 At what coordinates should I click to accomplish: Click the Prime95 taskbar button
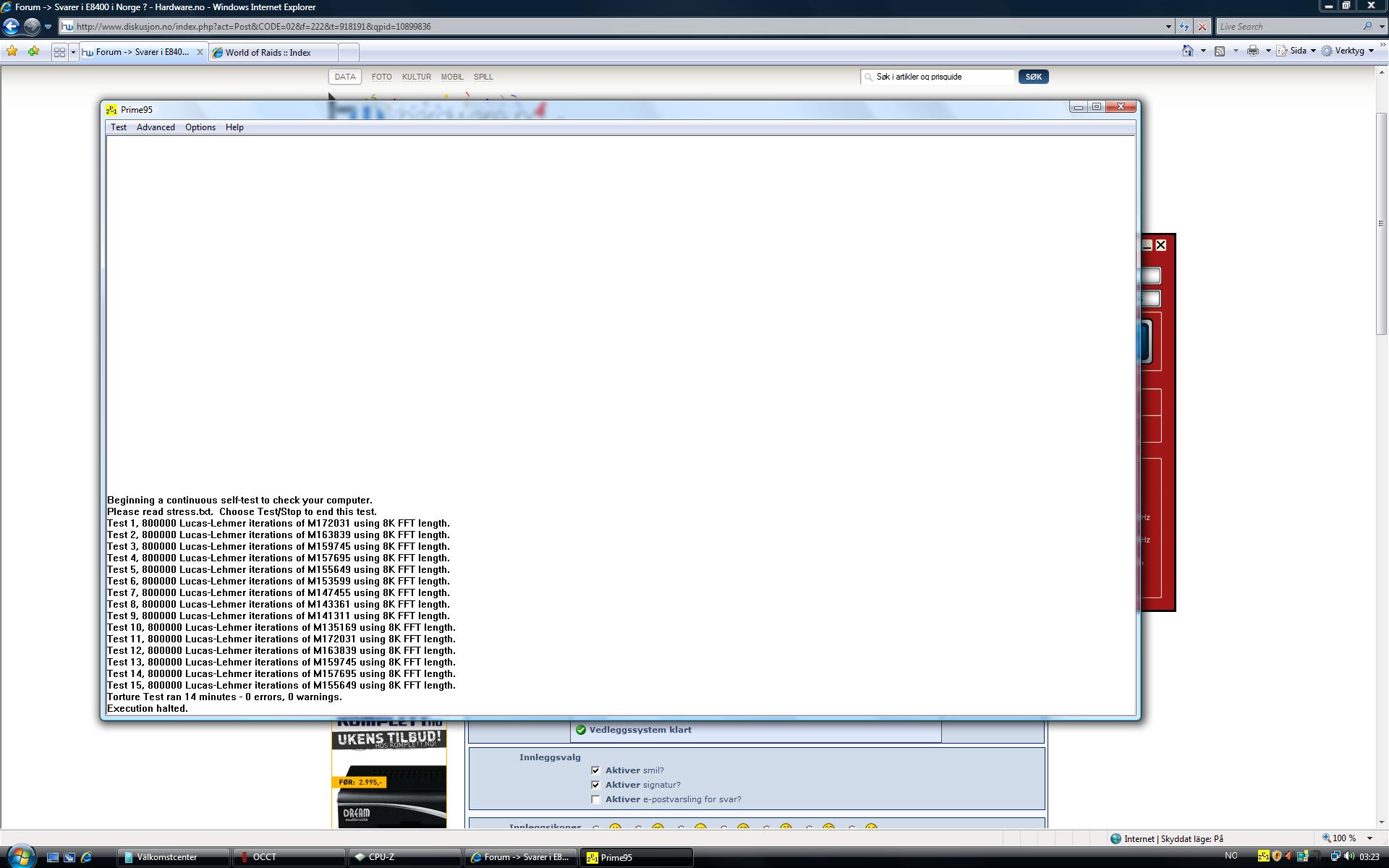coord(636,857)
